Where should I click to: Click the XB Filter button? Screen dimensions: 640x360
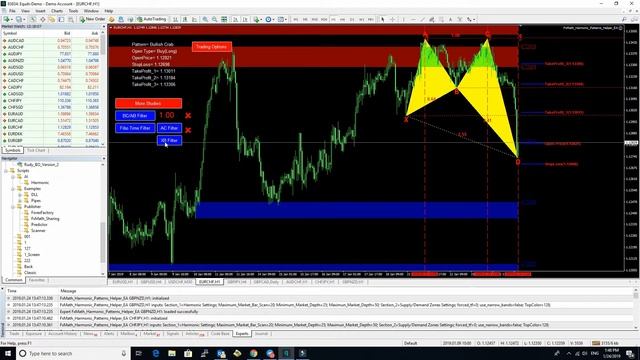(x=169, y=140)
